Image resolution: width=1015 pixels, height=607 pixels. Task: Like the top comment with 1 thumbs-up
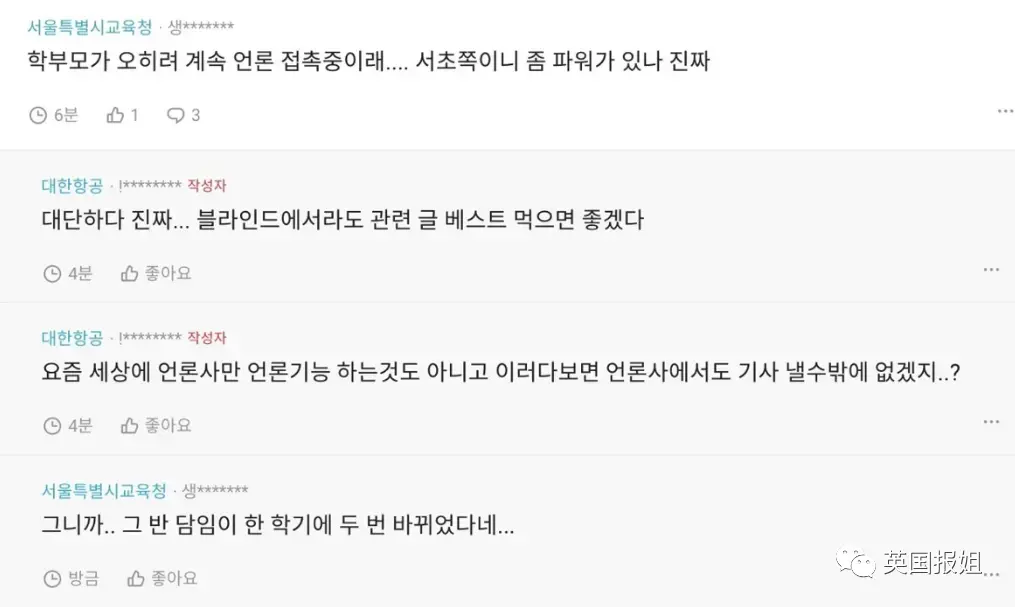pyautogui.click(x=115, y=115)
